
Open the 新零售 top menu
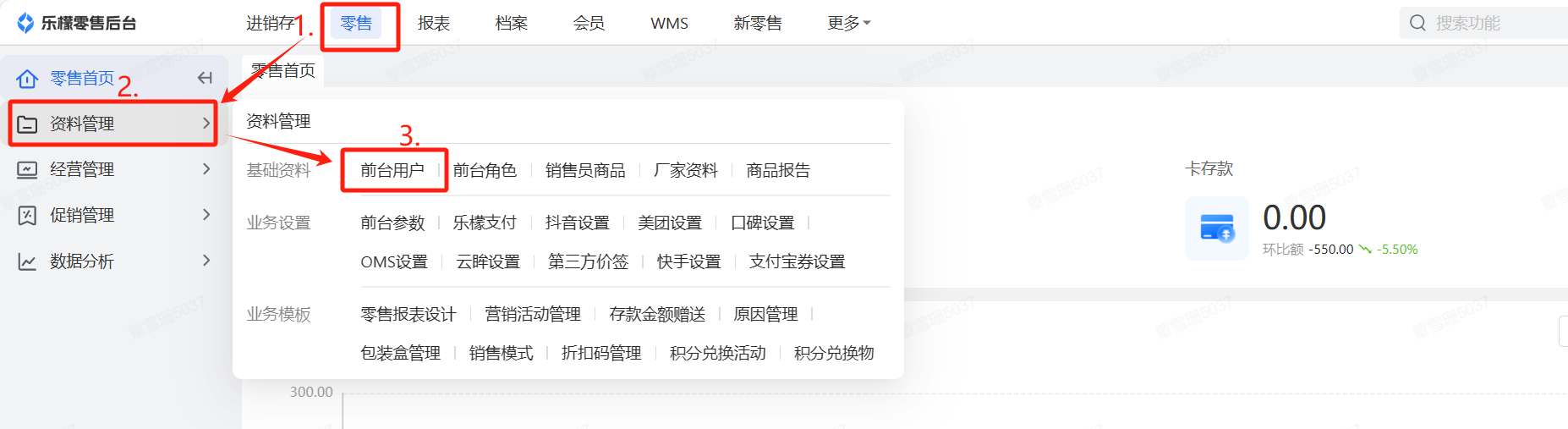tap(758, 23)
